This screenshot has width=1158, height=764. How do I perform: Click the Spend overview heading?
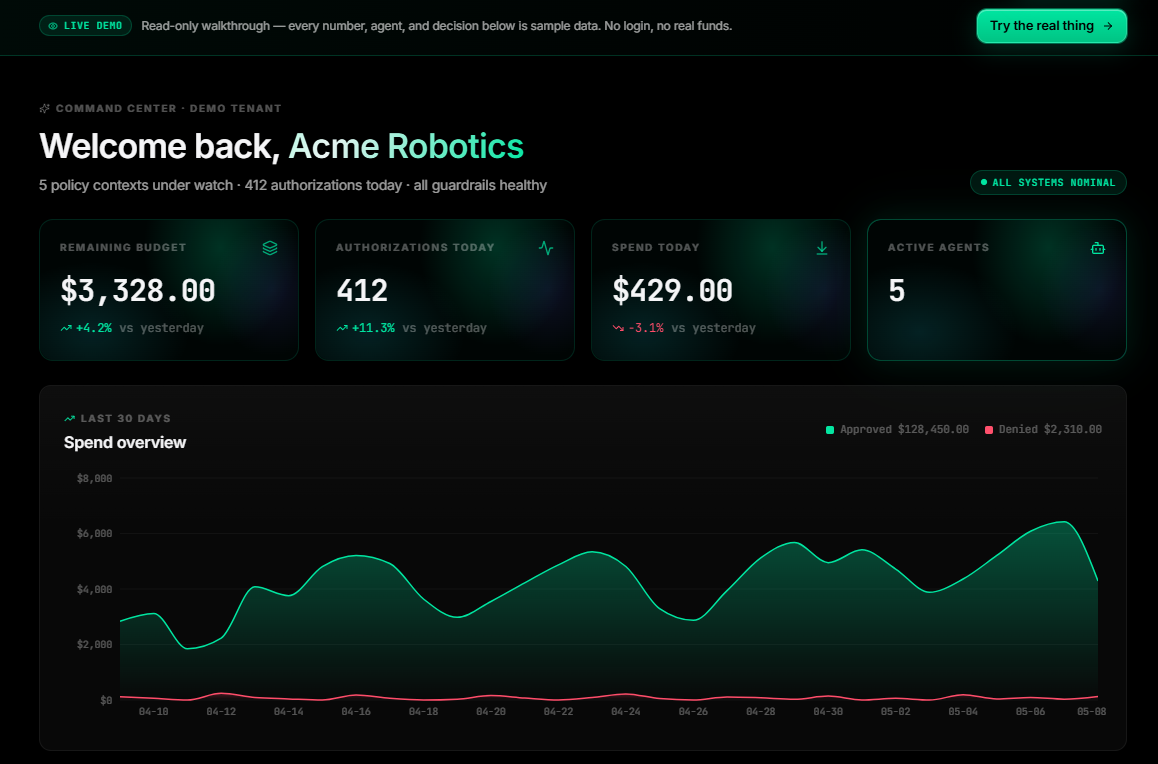[x=125, y=442]
